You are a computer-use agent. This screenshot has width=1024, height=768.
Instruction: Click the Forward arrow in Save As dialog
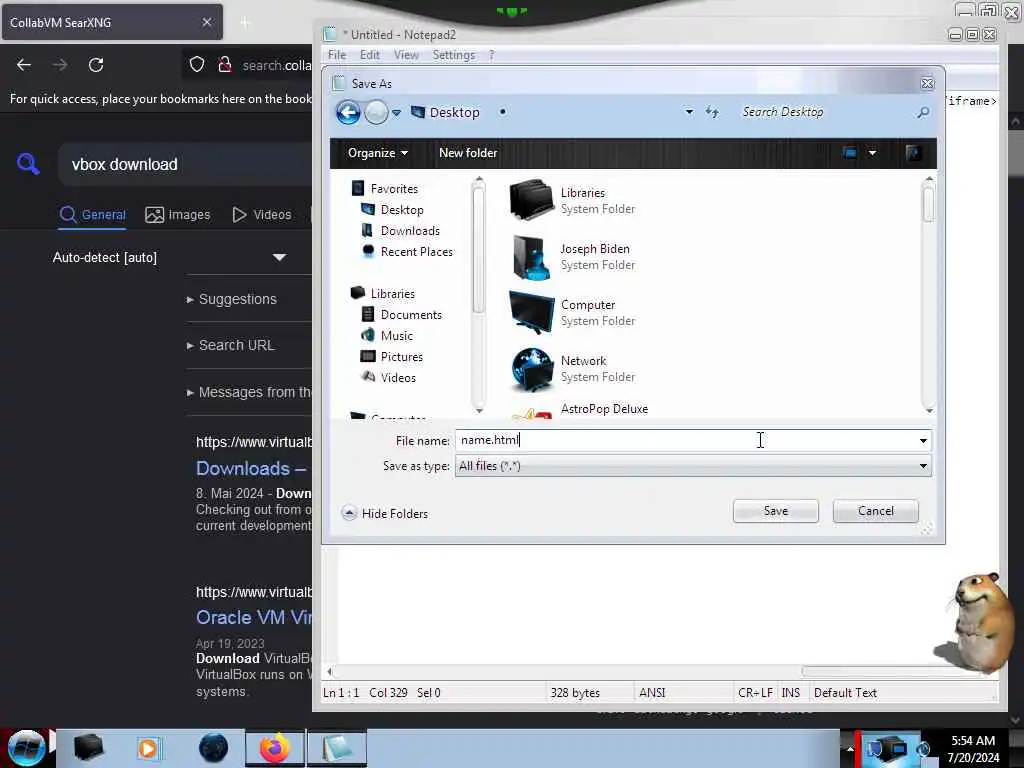click(376, 112)
